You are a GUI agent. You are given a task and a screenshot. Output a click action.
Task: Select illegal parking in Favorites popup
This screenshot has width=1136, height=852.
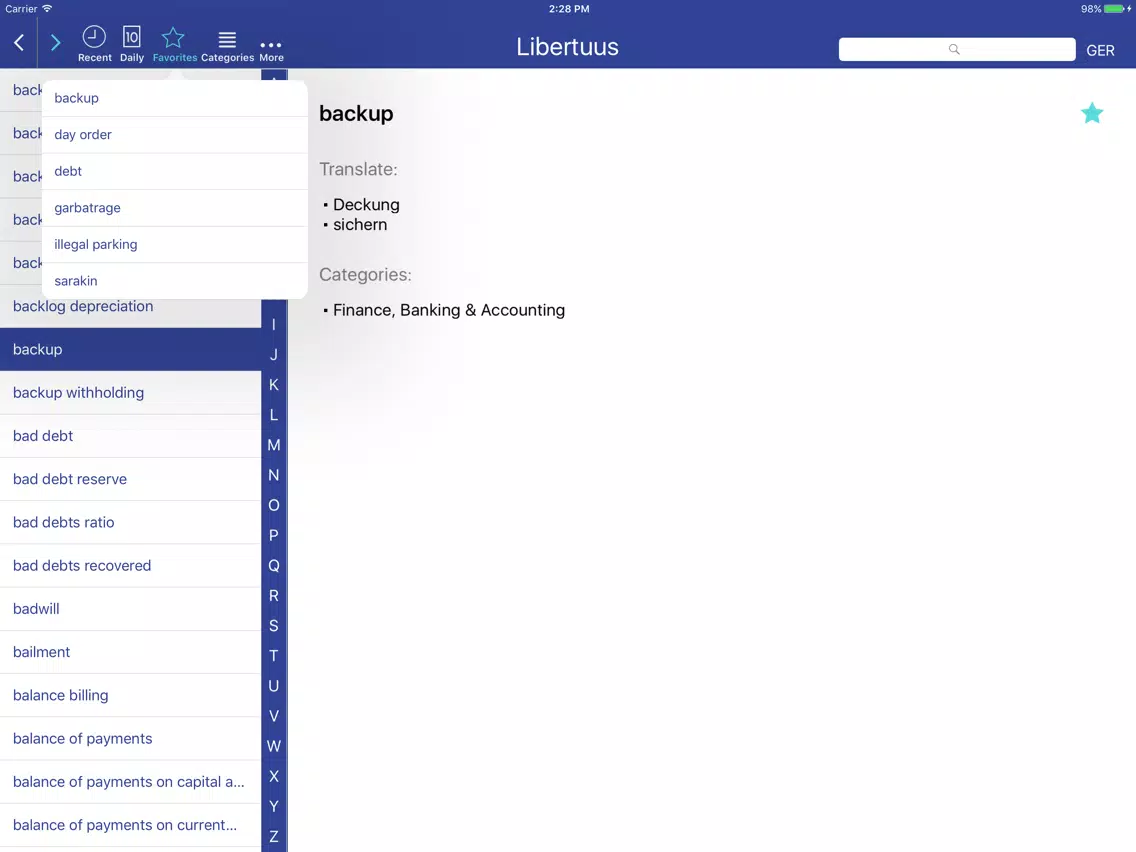175,244
